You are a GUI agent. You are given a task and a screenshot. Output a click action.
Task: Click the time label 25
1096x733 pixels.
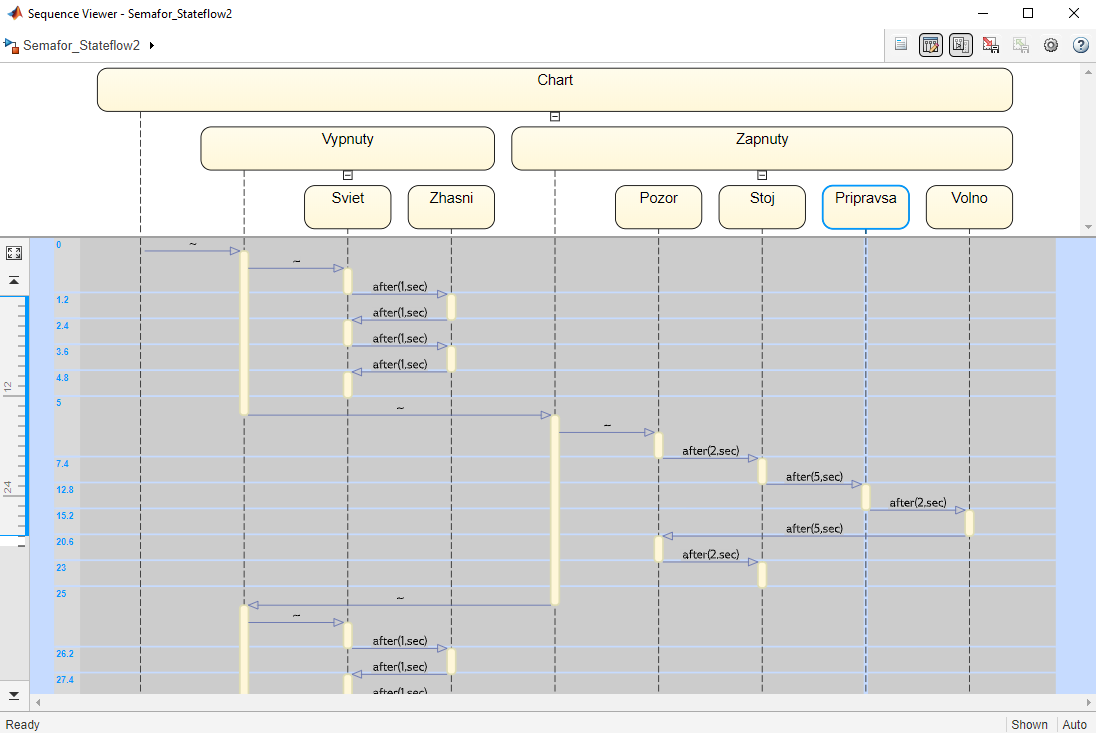(62, 593)
